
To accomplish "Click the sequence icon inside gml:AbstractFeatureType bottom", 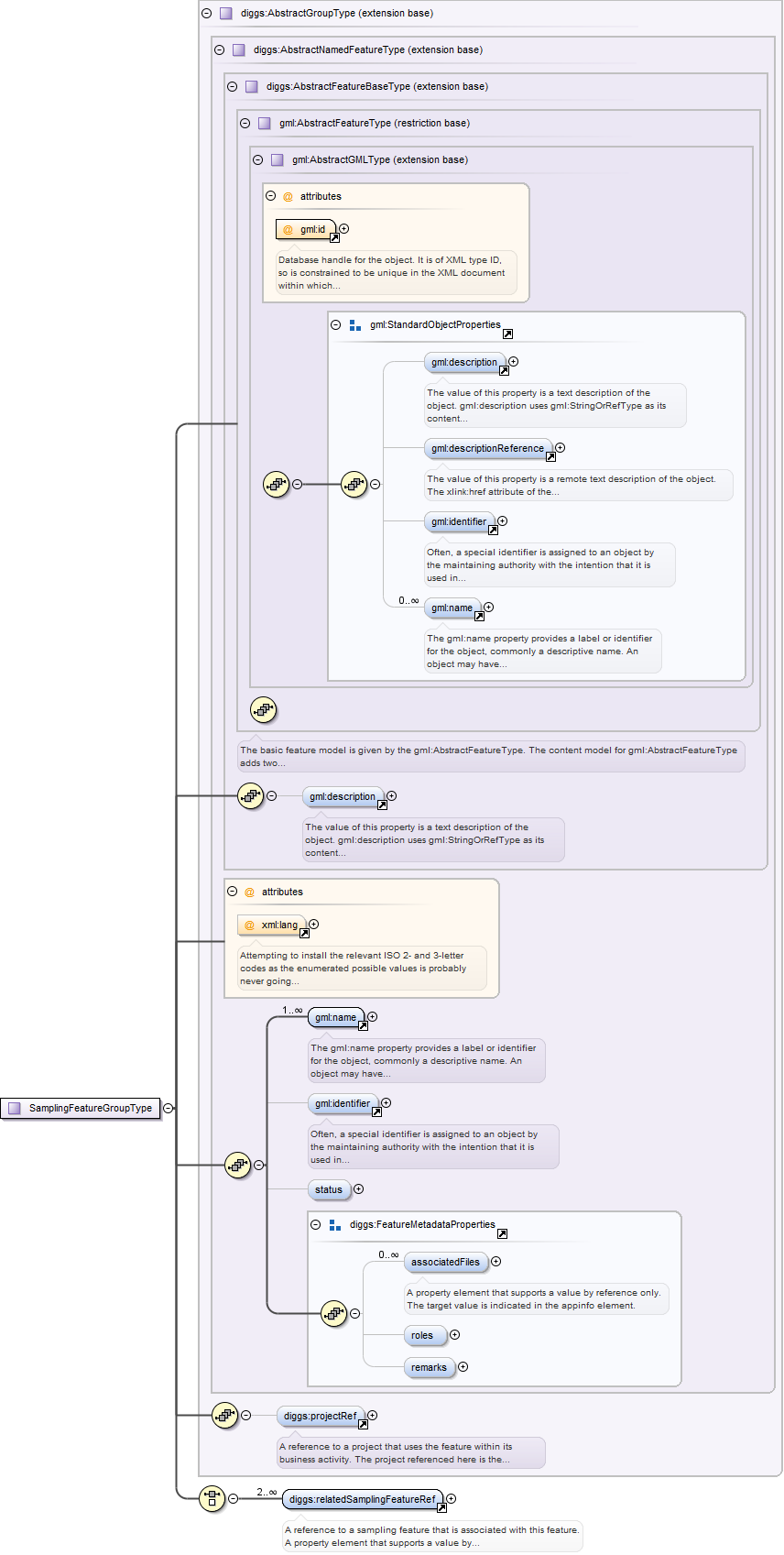I will [264, 709].
